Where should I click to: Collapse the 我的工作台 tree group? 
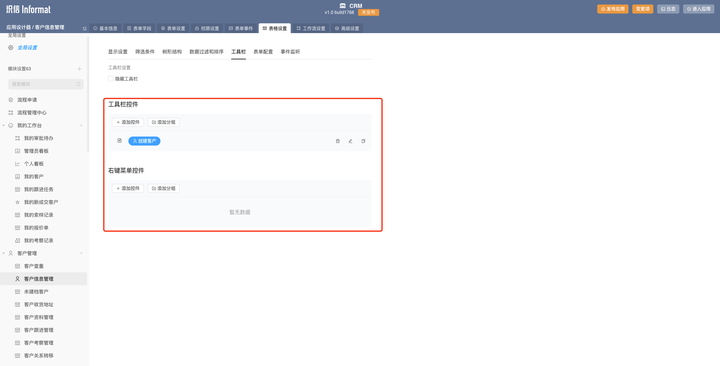click(x=4, y=125)
